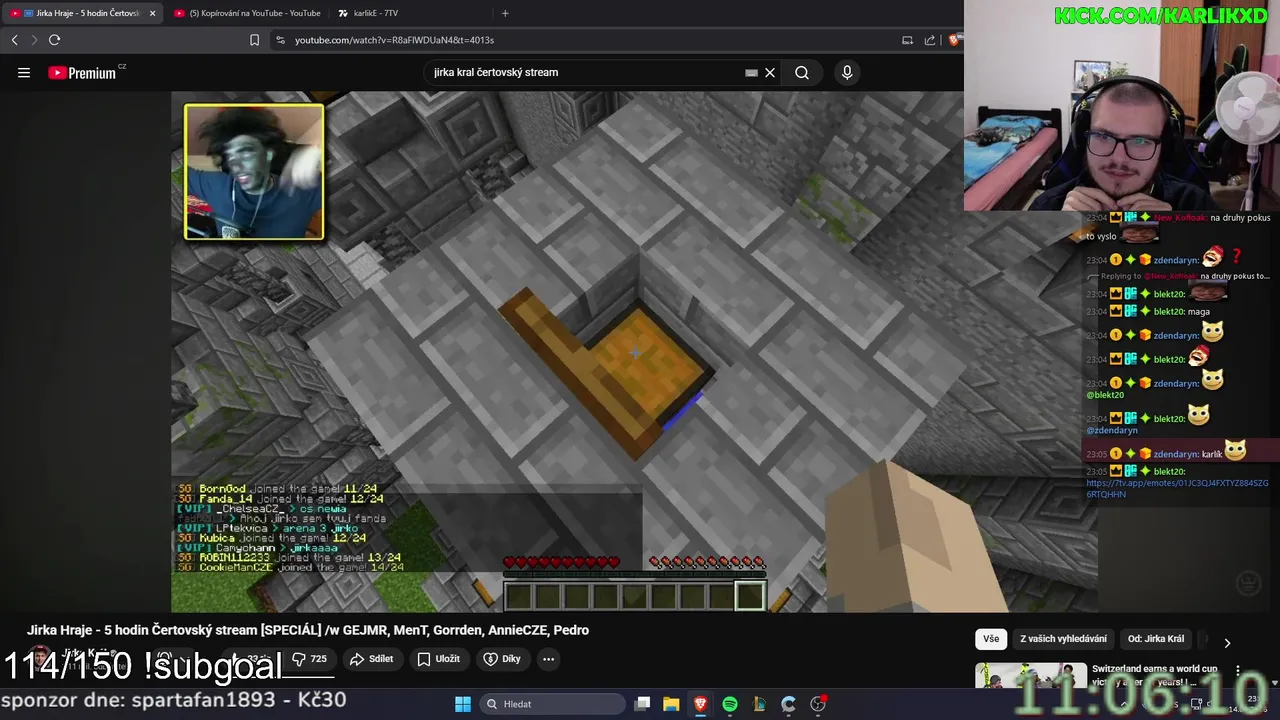This screenshot has width=1280, height=720.
Task: Open options for Switzerland recommended video
Action: tap(1238, 670)
